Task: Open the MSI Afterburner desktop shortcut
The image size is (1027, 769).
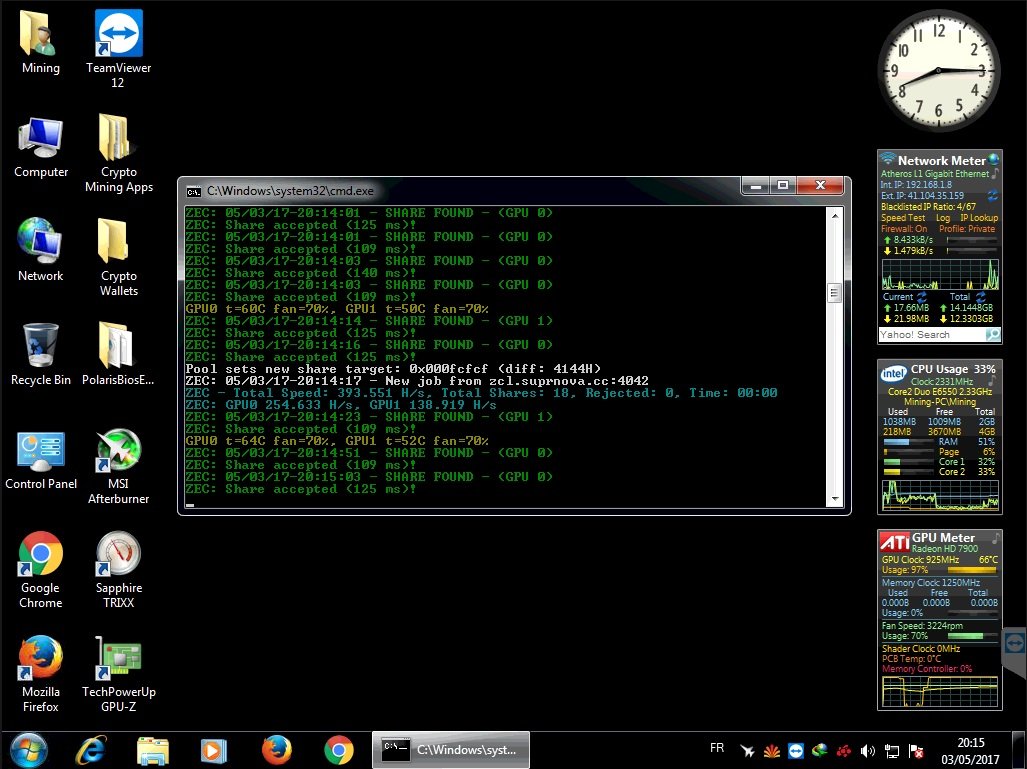Action: tap(118, 453)
